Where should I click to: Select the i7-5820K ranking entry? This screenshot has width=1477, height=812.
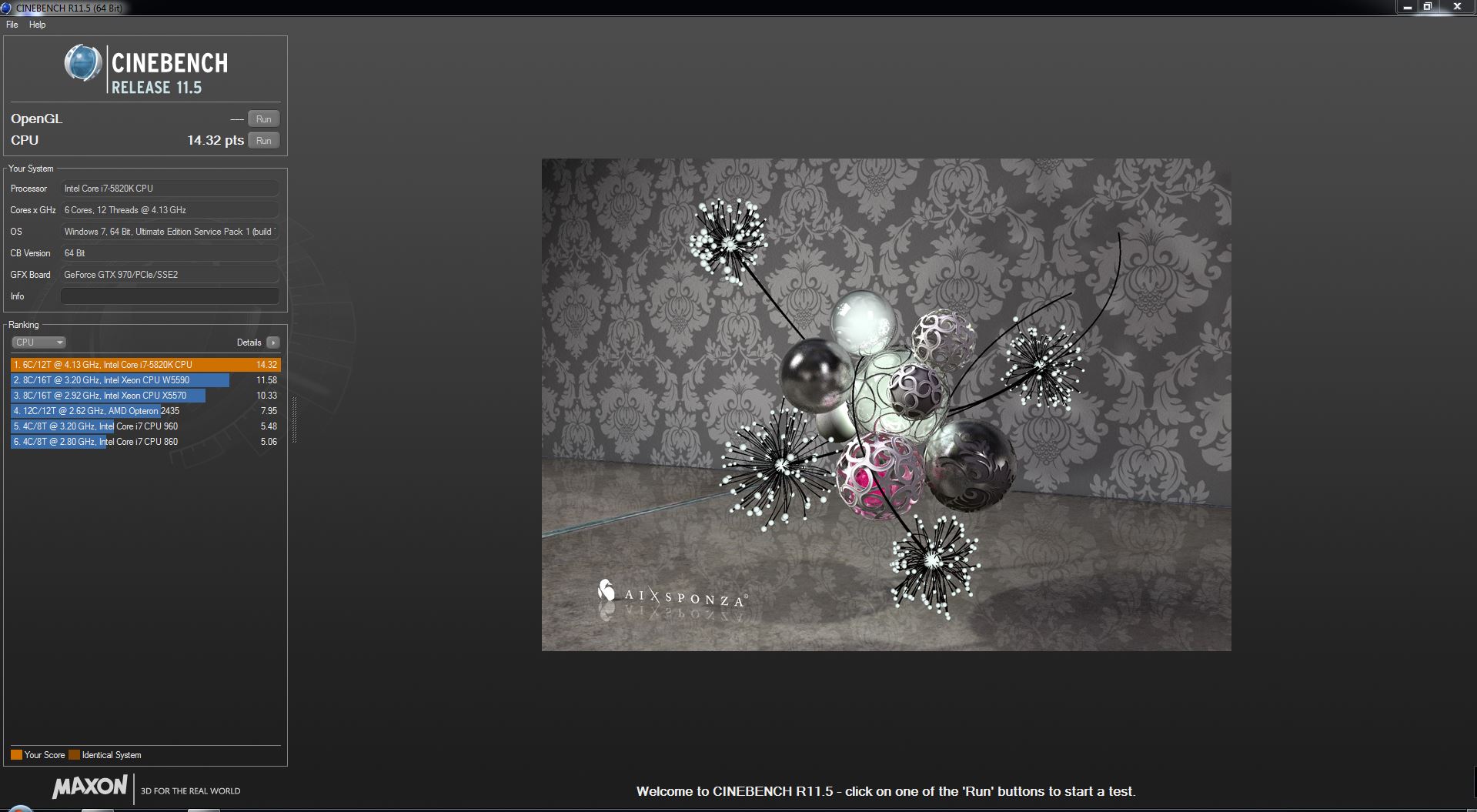click(145, 365)
